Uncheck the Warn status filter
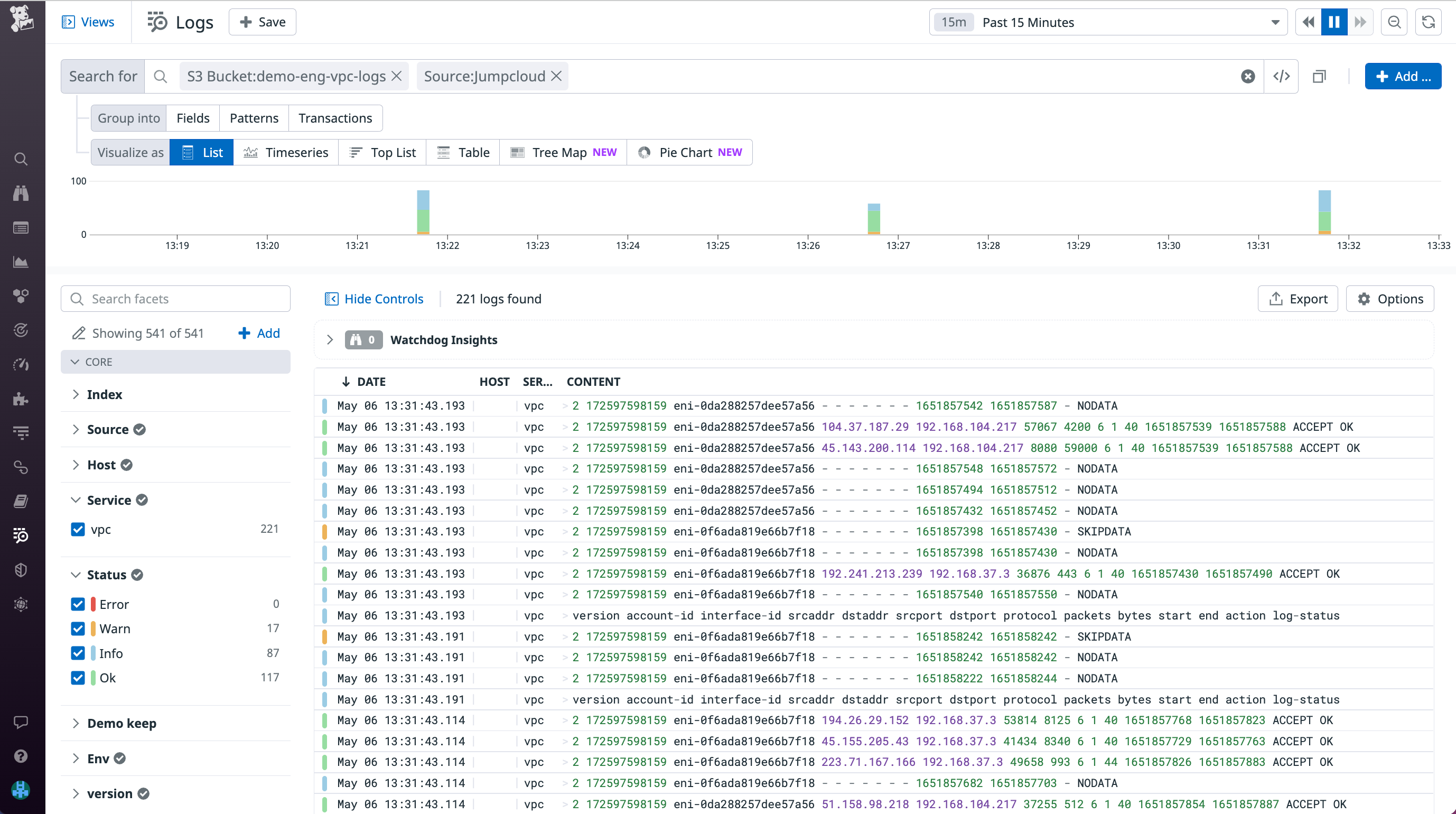 78,628
